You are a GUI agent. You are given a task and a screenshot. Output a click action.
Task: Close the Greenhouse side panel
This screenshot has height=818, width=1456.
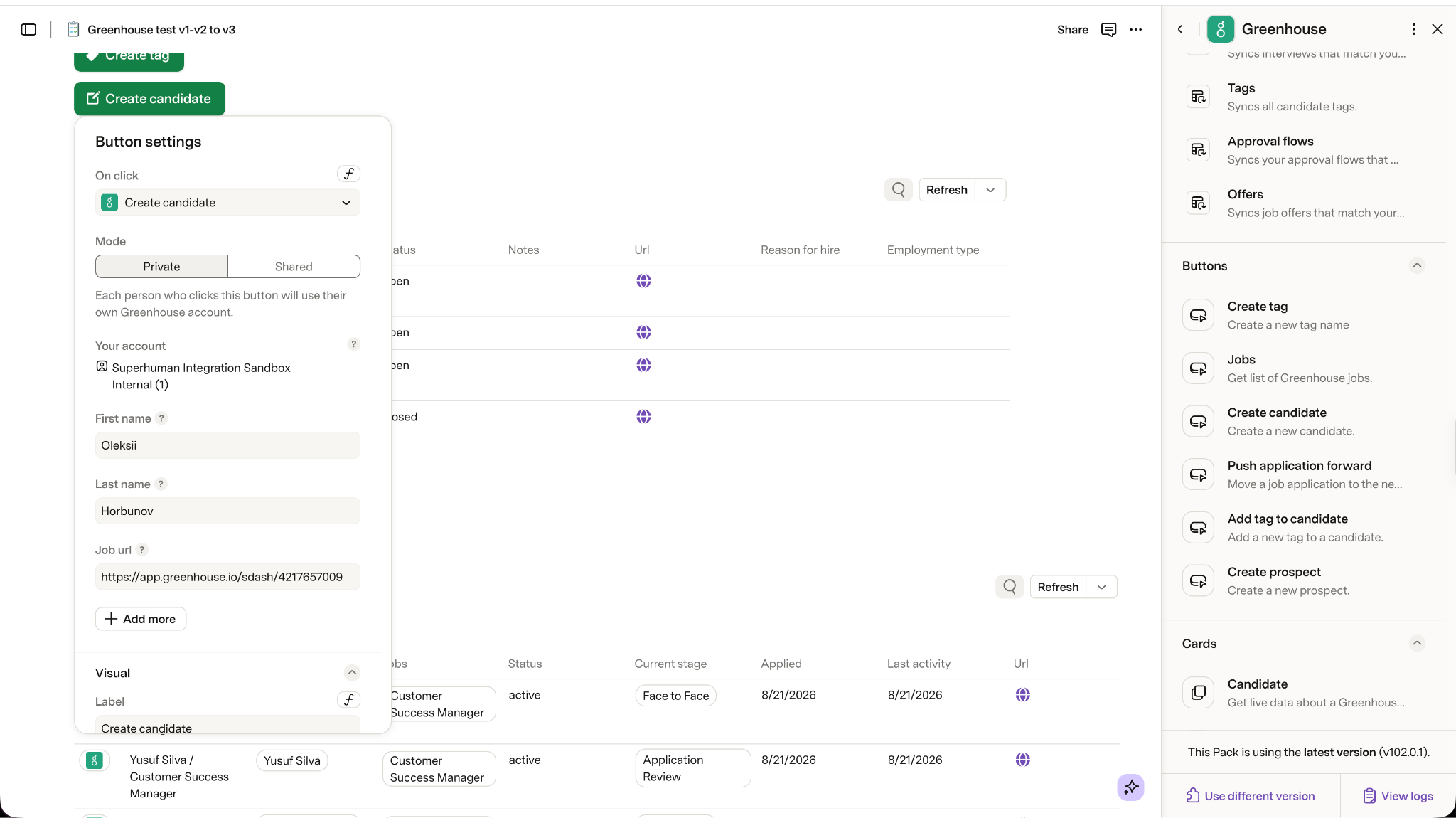(1438, 29)
